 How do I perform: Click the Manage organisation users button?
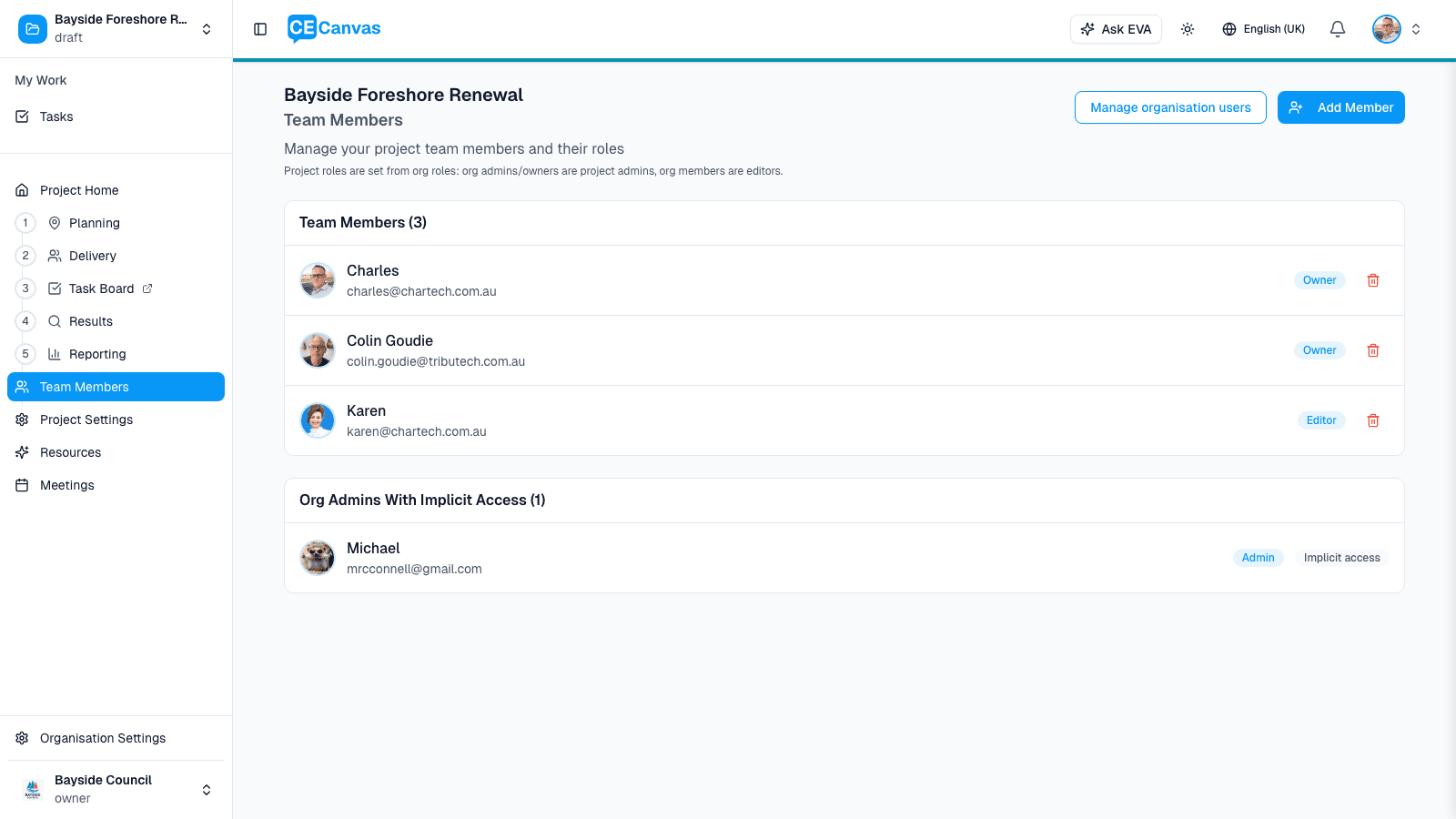(x=1170, y=107)
